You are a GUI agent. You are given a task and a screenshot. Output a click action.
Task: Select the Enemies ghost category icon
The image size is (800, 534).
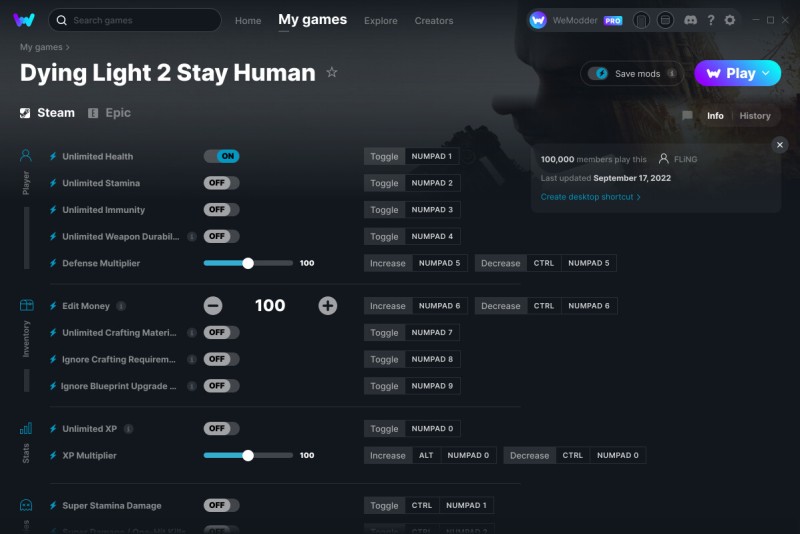[x=26, y=505]
